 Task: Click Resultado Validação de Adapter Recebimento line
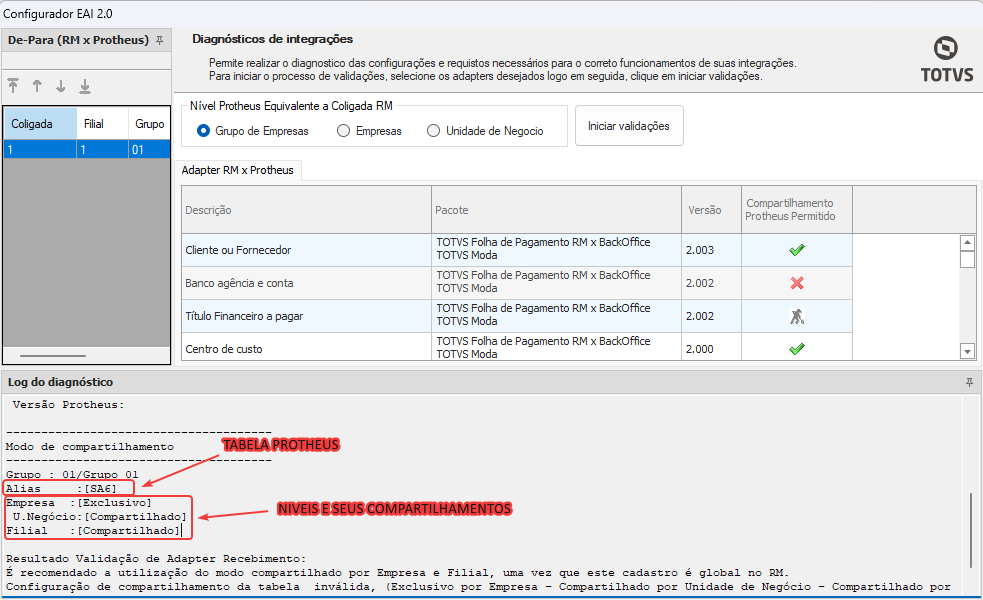point(156,559)
